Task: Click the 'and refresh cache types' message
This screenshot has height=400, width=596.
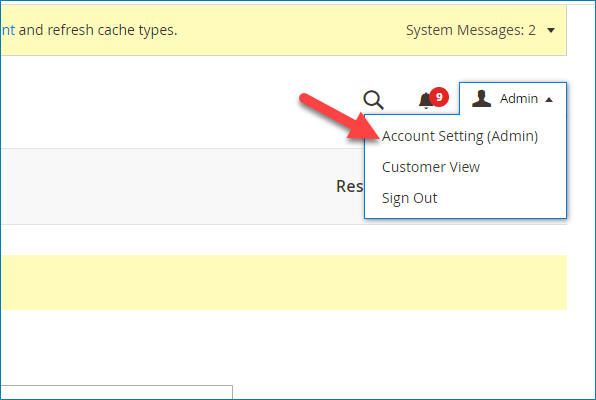Action: (98, 30)
